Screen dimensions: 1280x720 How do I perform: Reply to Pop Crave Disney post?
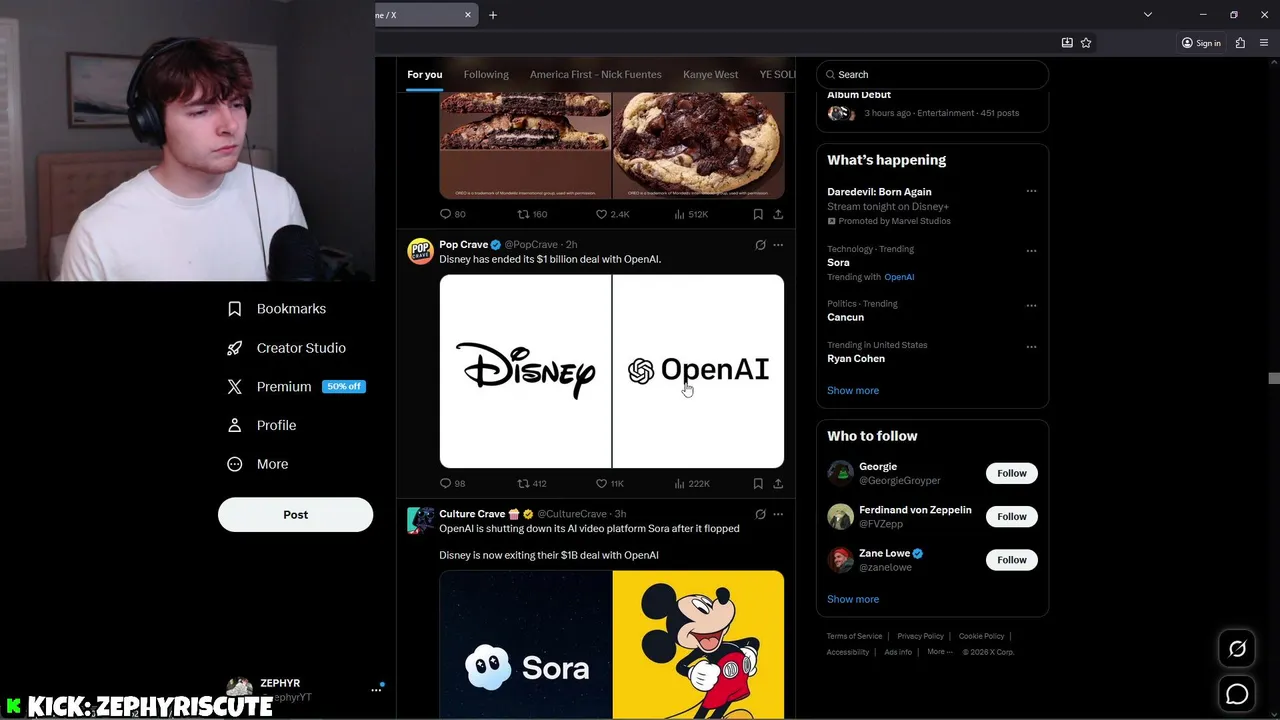click(x=452, y=483)
